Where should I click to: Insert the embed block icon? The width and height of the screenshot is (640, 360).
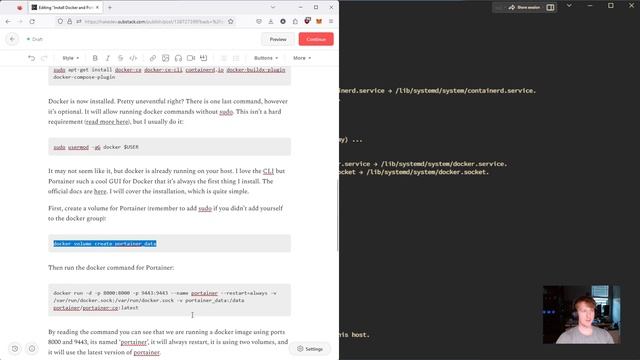[x=204, y=58]
